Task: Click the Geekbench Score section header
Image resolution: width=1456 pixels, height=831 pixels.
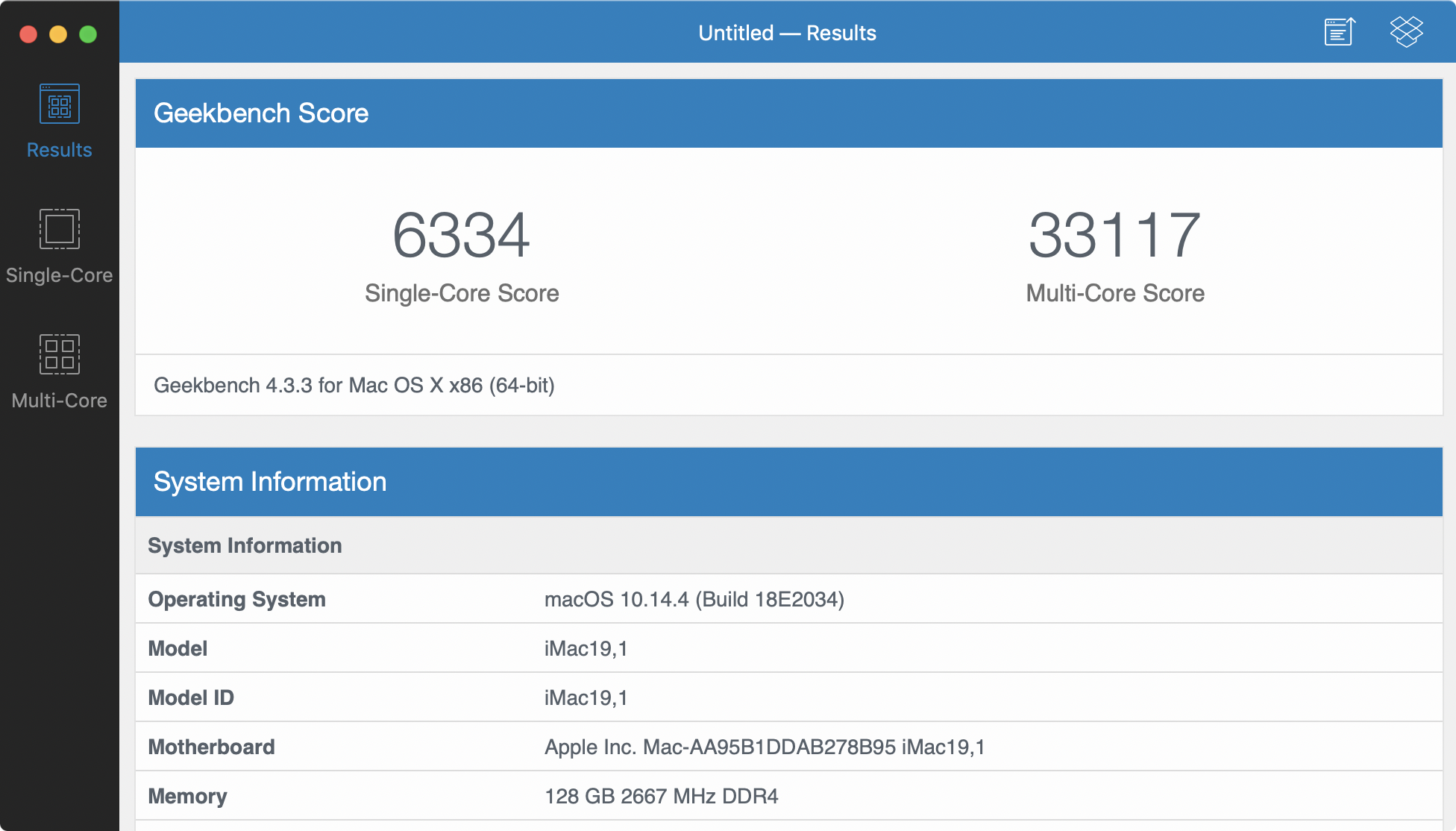Action: (x=261, y=113)
